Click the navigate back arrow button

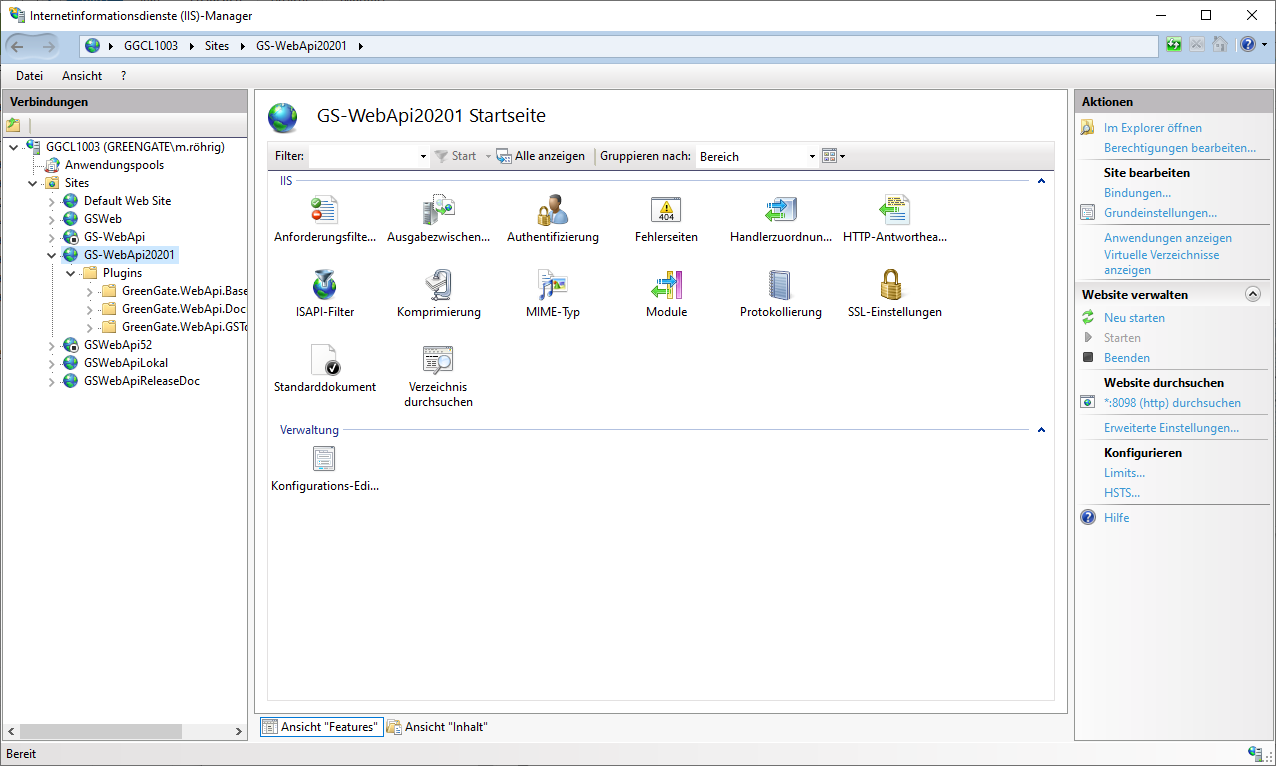18,46
